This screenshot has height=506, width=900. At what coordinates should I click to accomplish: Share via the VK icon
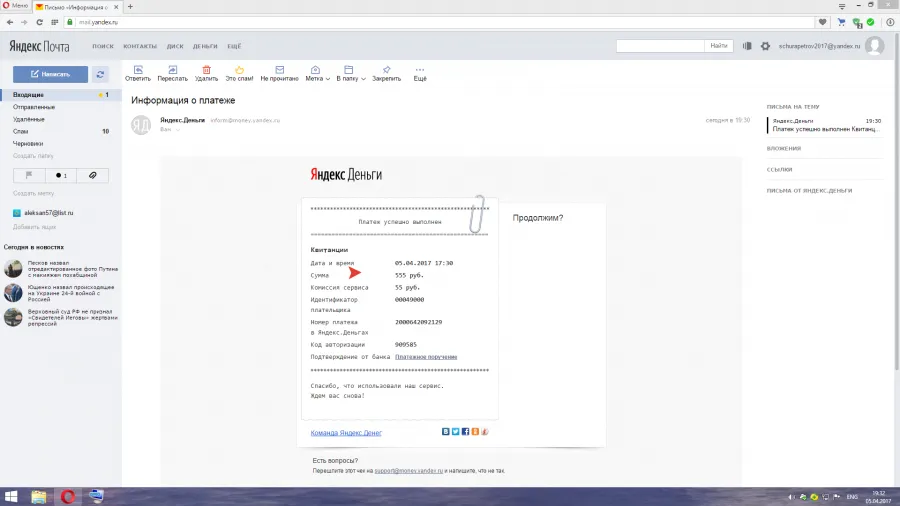click(x=445, y=431)
